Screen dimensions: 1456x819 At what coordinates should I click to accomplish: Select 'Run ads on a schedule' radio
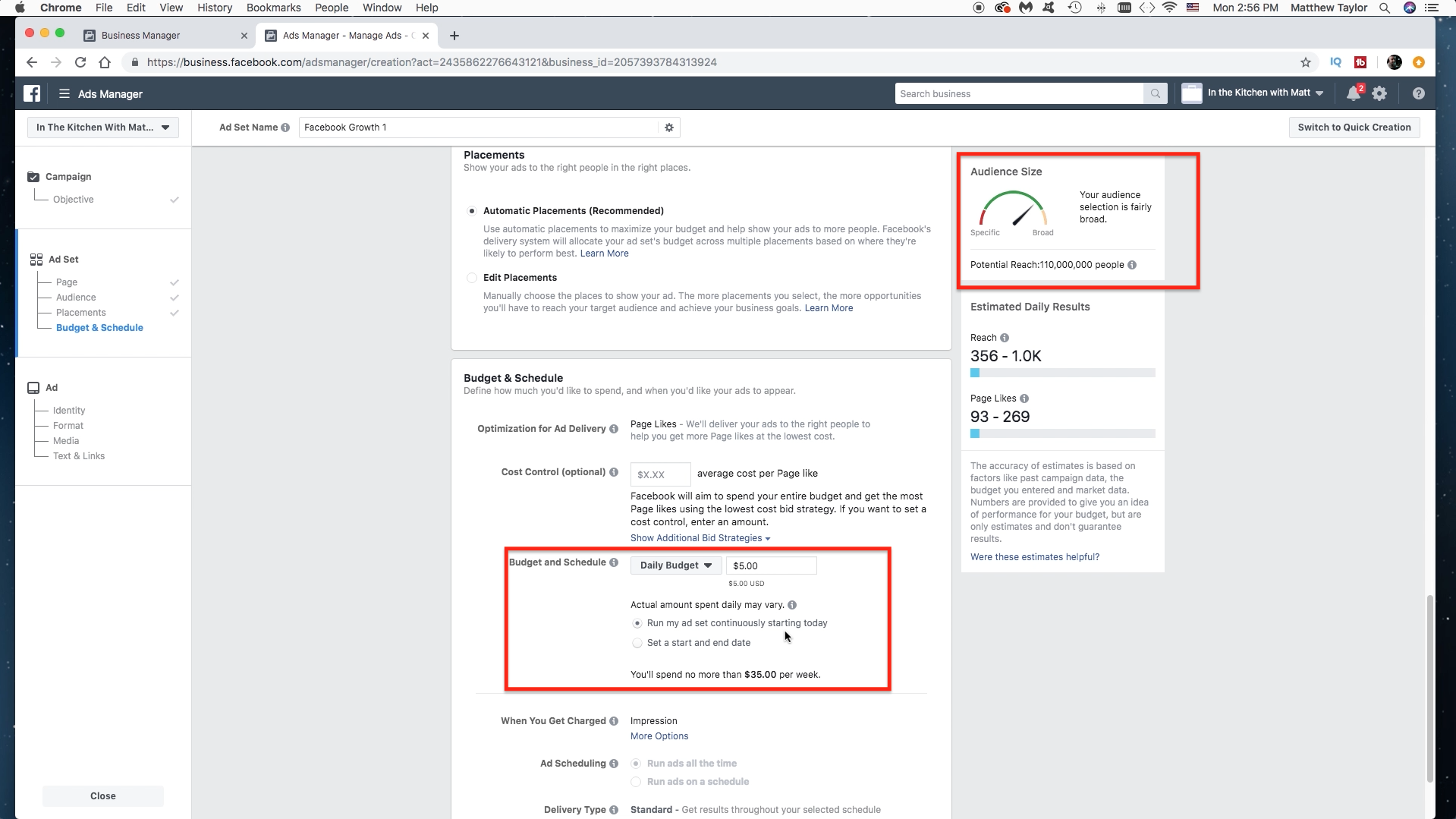[636, 782]
